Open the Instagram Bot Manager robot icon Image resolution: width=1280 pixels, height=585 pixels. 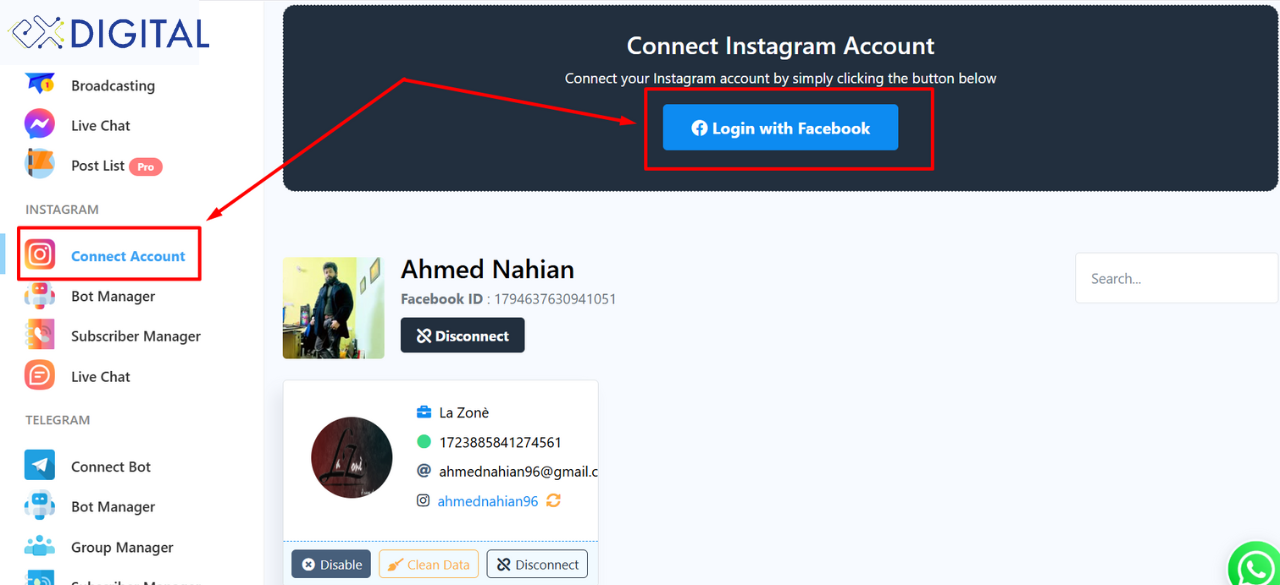coord(40,296)
